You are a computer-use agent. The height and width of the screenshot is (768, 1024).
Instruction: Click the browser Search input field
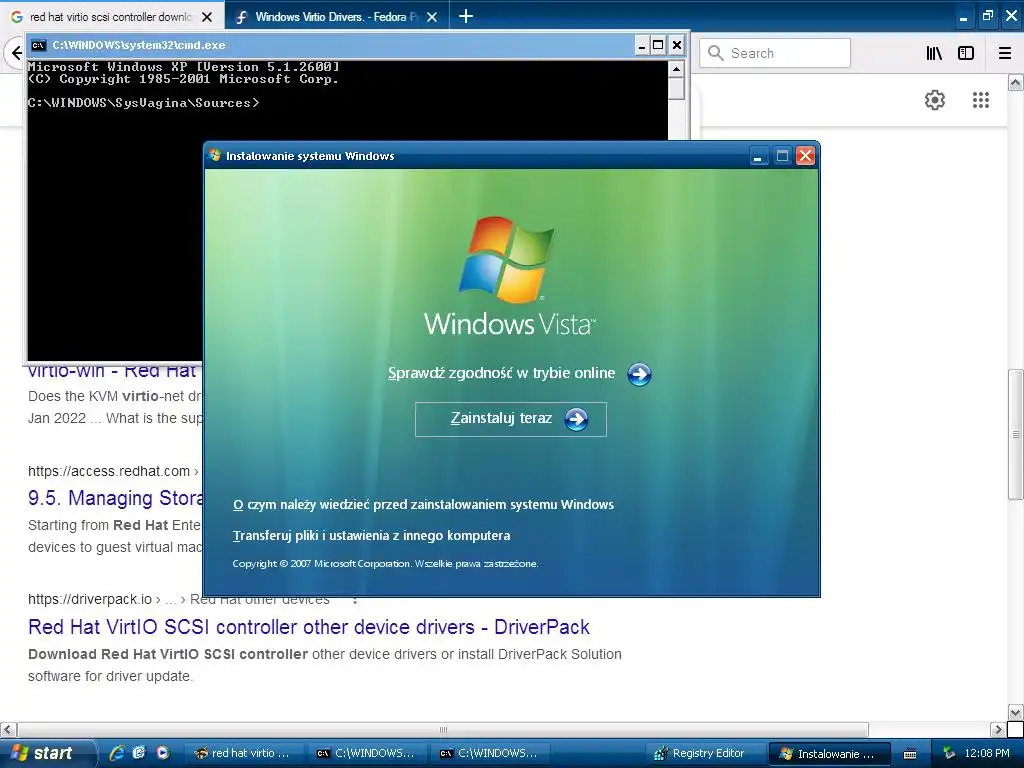click(775, 53)
